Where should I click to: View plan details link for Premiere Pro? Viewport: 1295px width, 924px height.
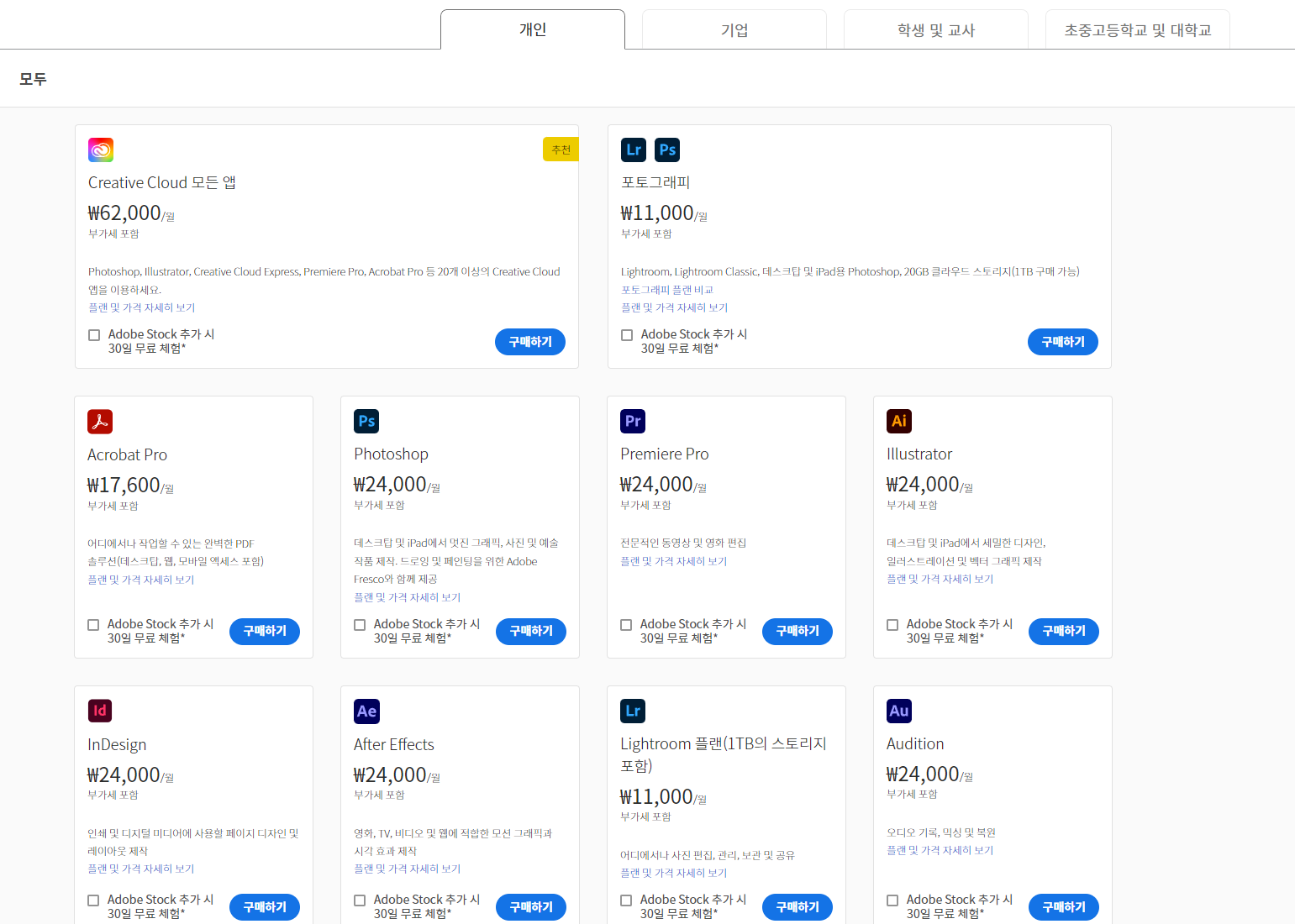tap(673, 562)
